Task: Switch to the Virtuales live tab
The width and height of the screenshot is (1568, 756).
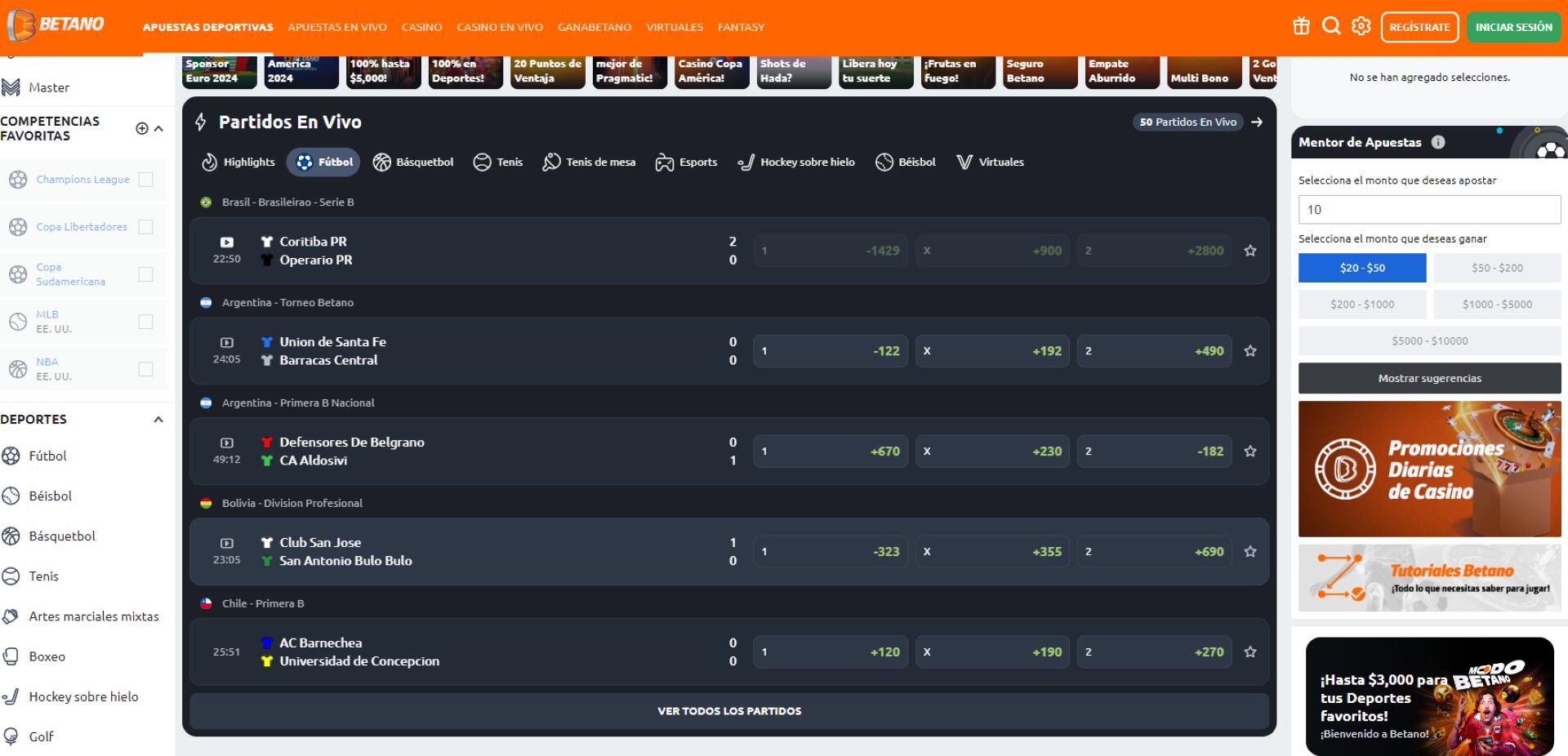Action: click(x=990, y=162)
